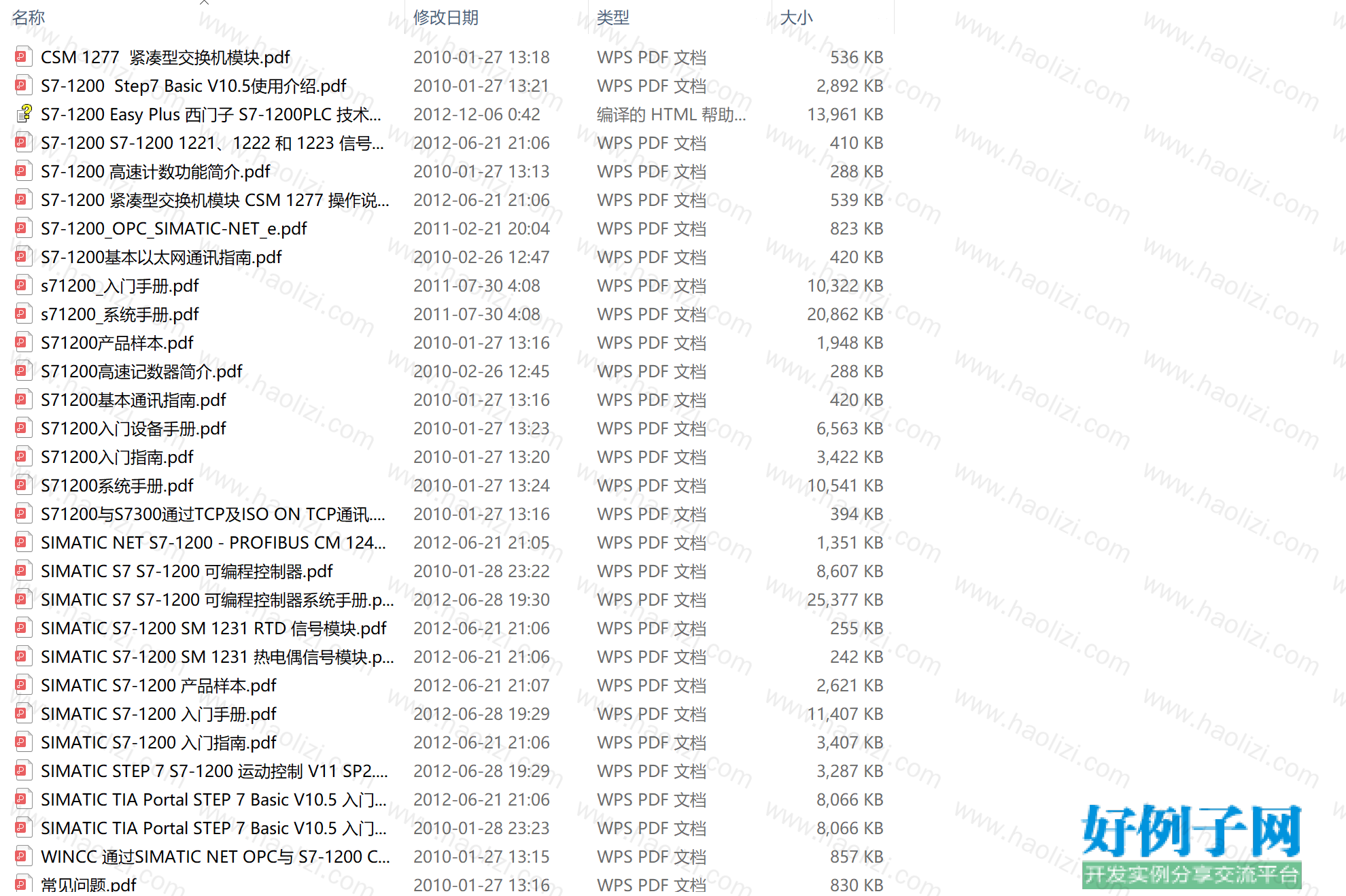1346x896 pixels.
Task: Select file SIMATIC S7-1200 产品样本.pdf
Action: [x=158, y=685]
